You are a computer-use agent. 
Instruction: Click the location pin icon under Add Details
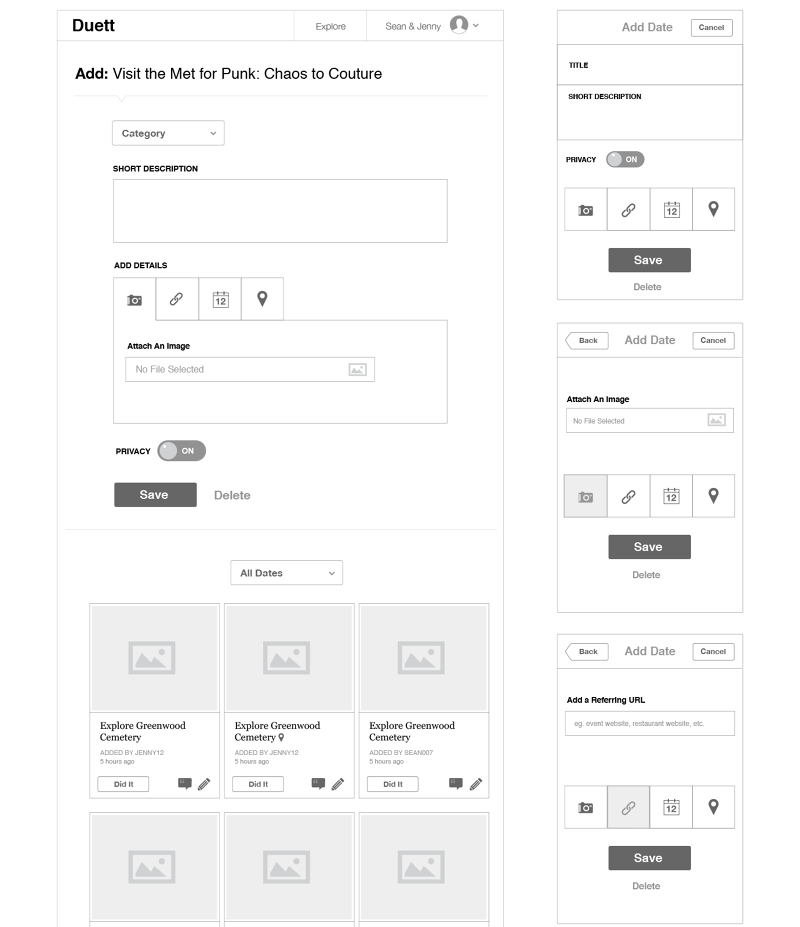[x=262, y=299]
